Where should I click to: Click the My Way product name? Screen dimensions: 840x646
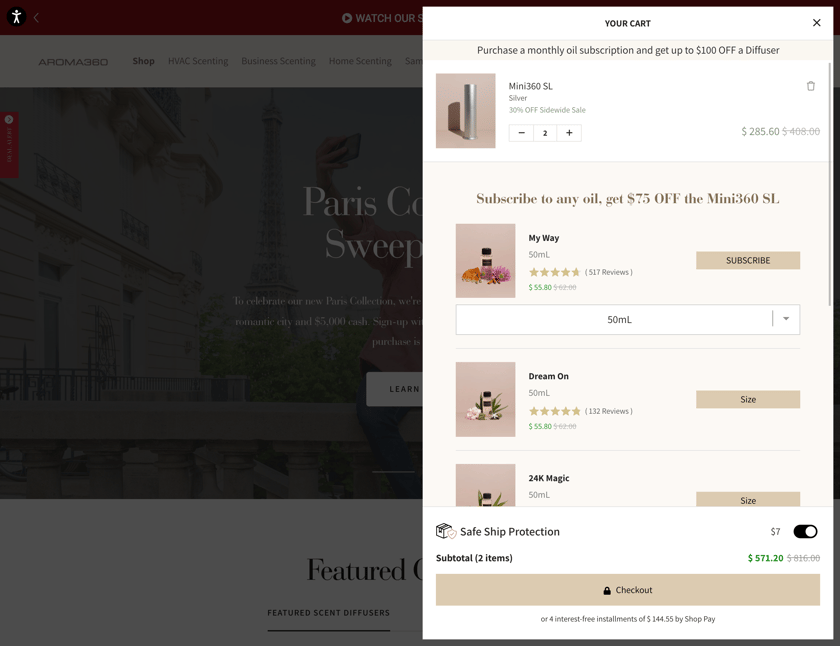(544, 238)
